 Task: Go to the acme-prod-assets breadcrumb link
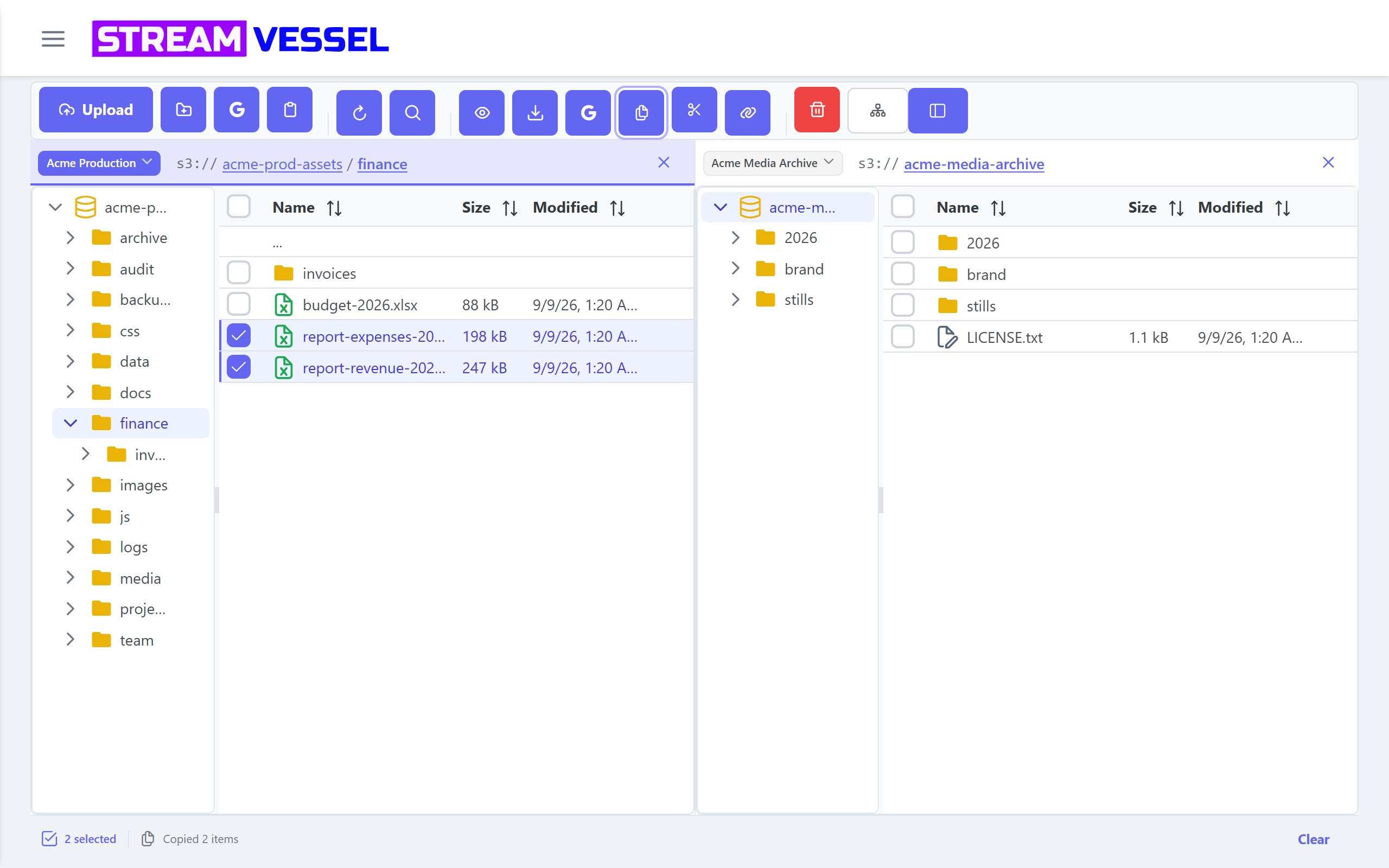tap(282, 164)
